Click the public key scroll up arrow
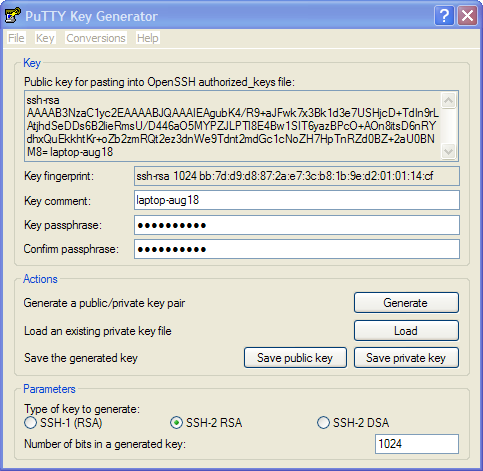 tap(449, 100)
